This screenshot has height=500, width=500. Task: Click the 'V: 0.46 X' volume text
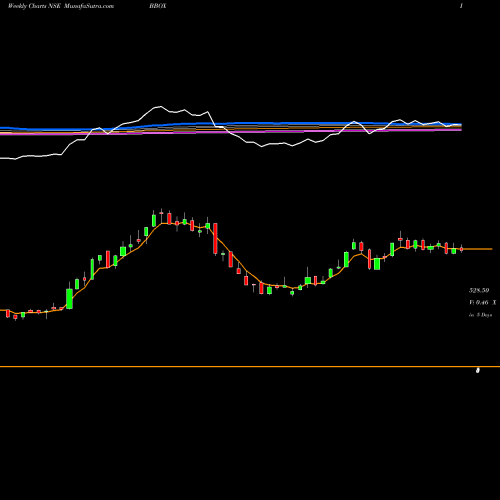point(482,303)
